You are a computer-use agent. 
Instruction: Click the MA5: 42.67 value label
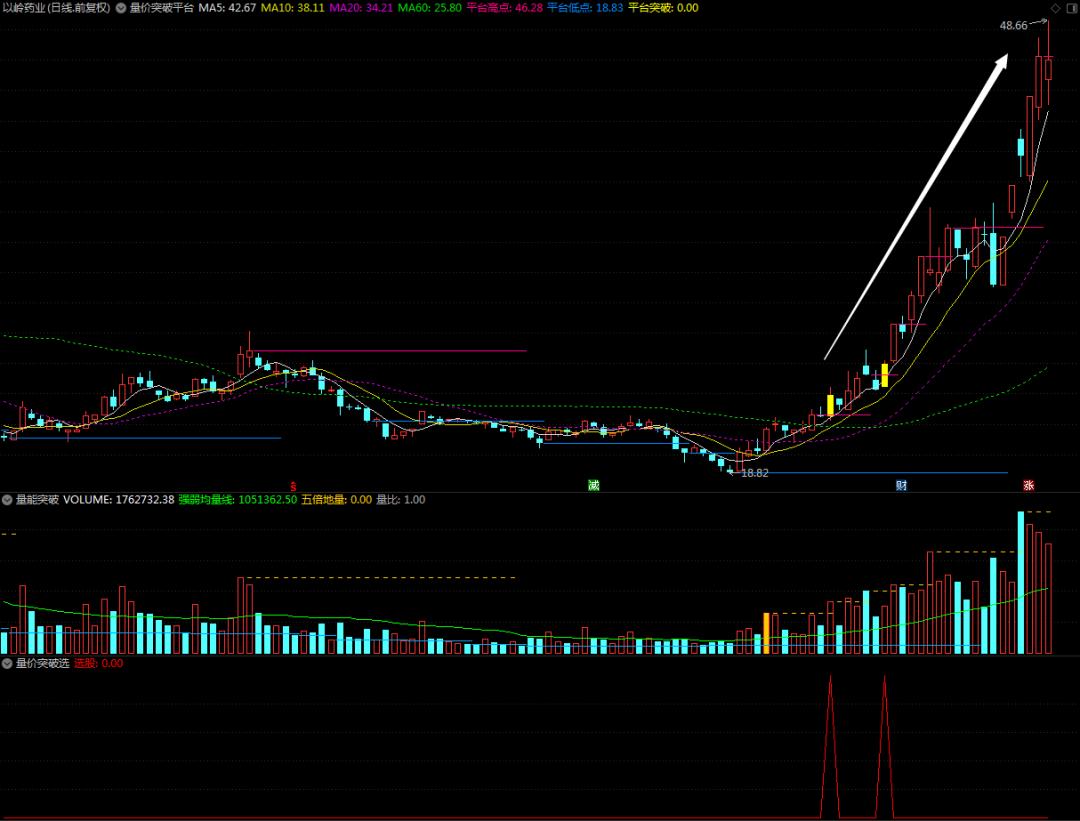(227, 8)
